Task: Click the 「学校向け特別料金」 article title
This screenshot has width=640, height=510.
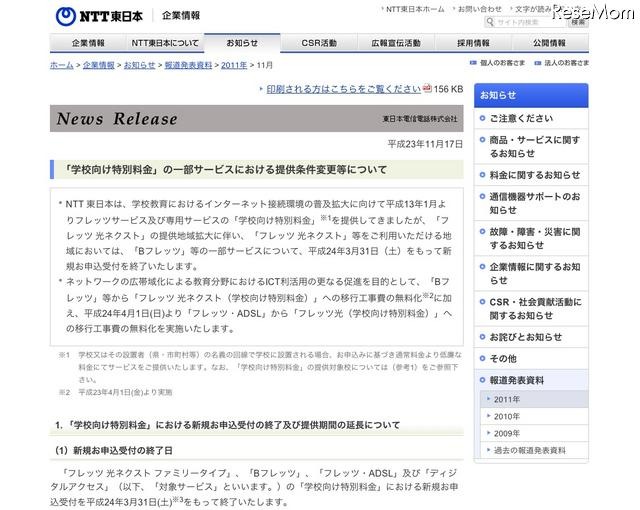Action: 226,170
